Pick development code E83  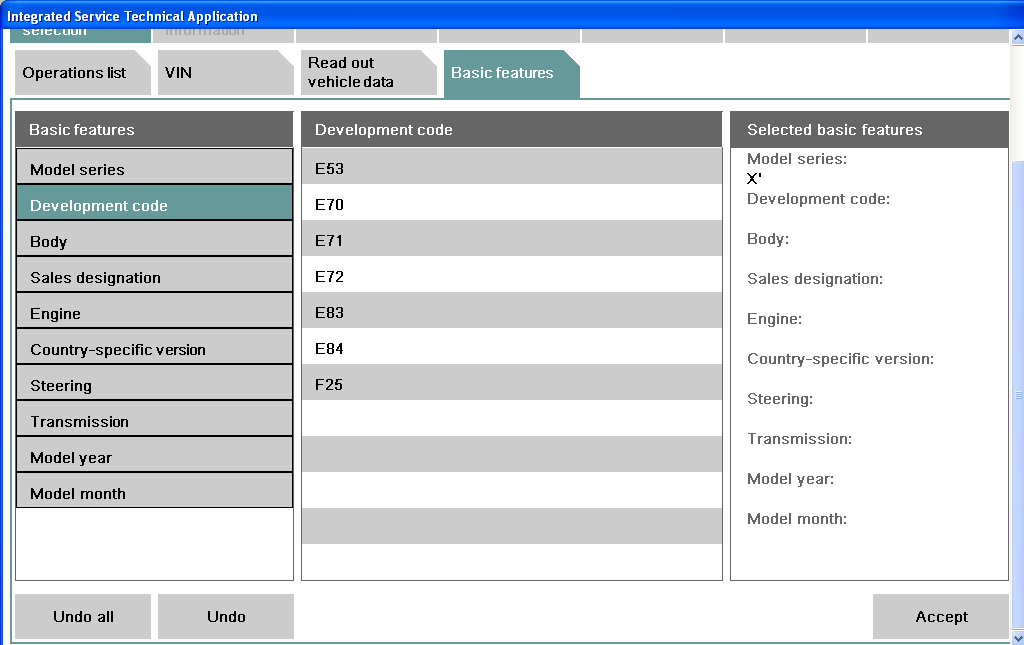click(x=511, y=309)
